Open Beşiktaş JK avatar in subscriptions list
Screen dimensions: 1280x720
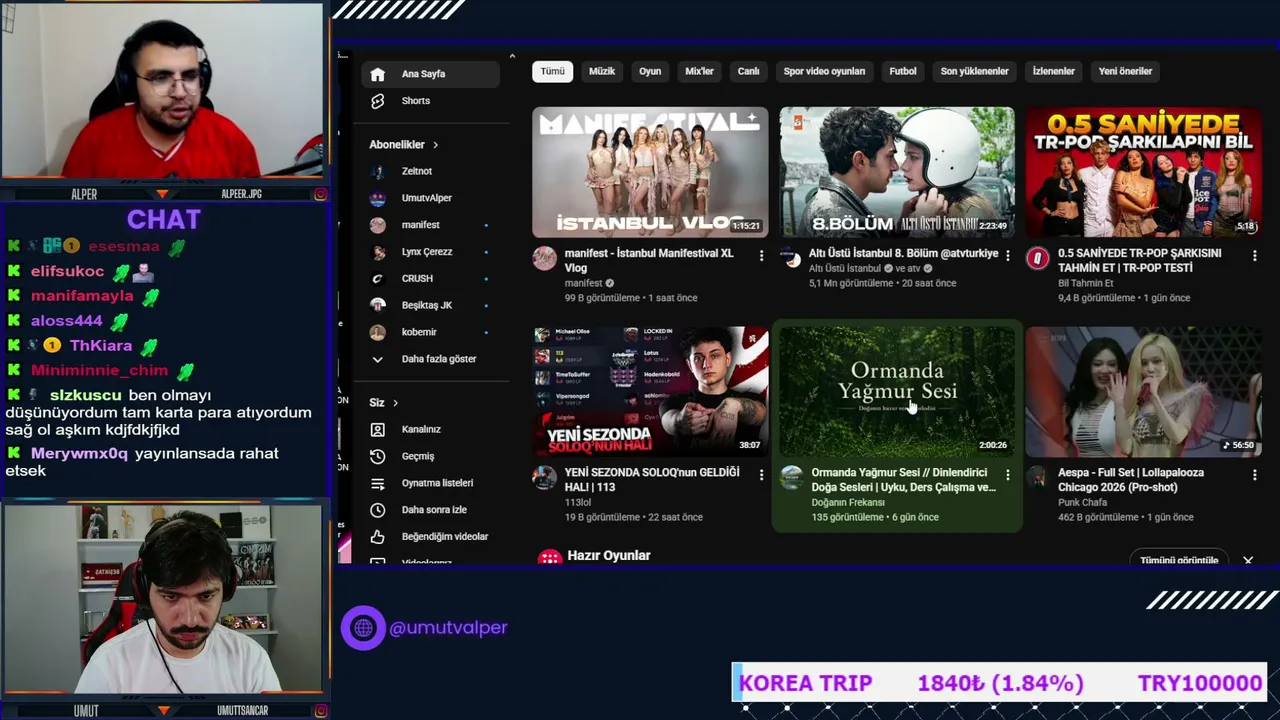click(x=377, y=305)
